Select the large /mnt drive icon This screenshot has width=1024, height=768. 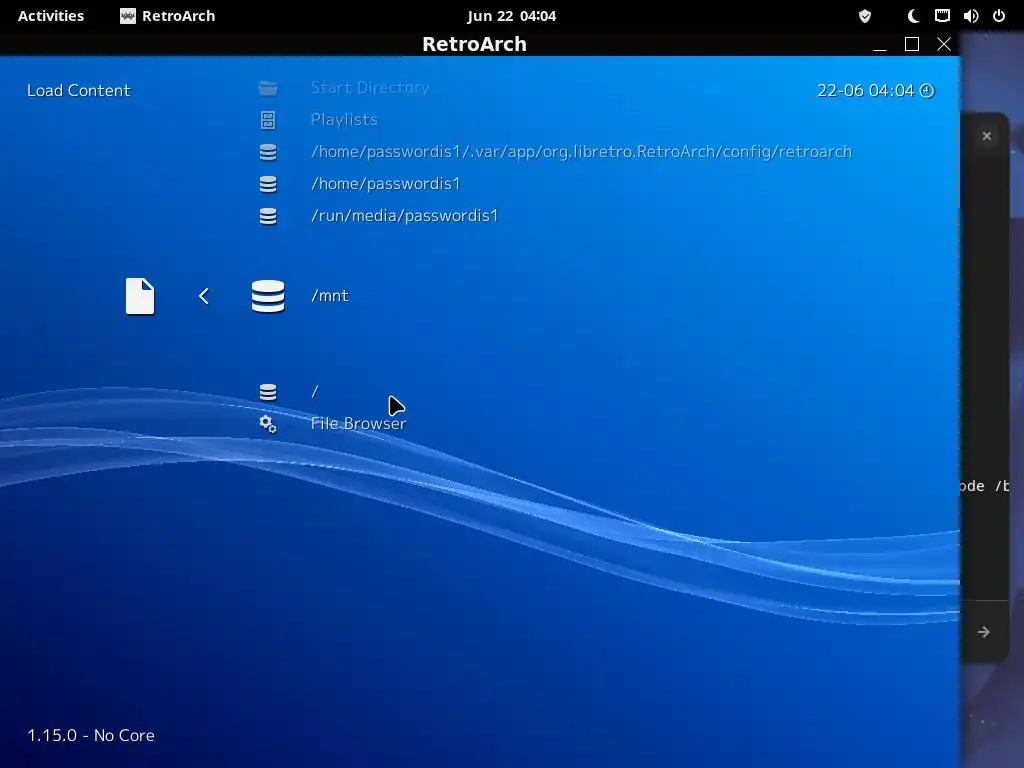268,296
